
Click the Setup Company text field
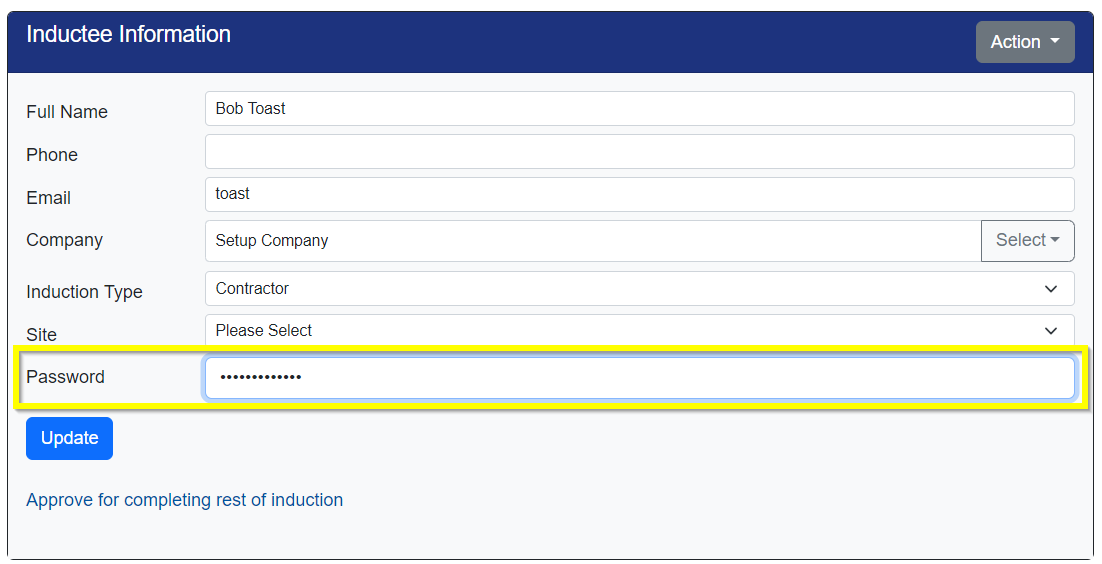click(593, 241)
